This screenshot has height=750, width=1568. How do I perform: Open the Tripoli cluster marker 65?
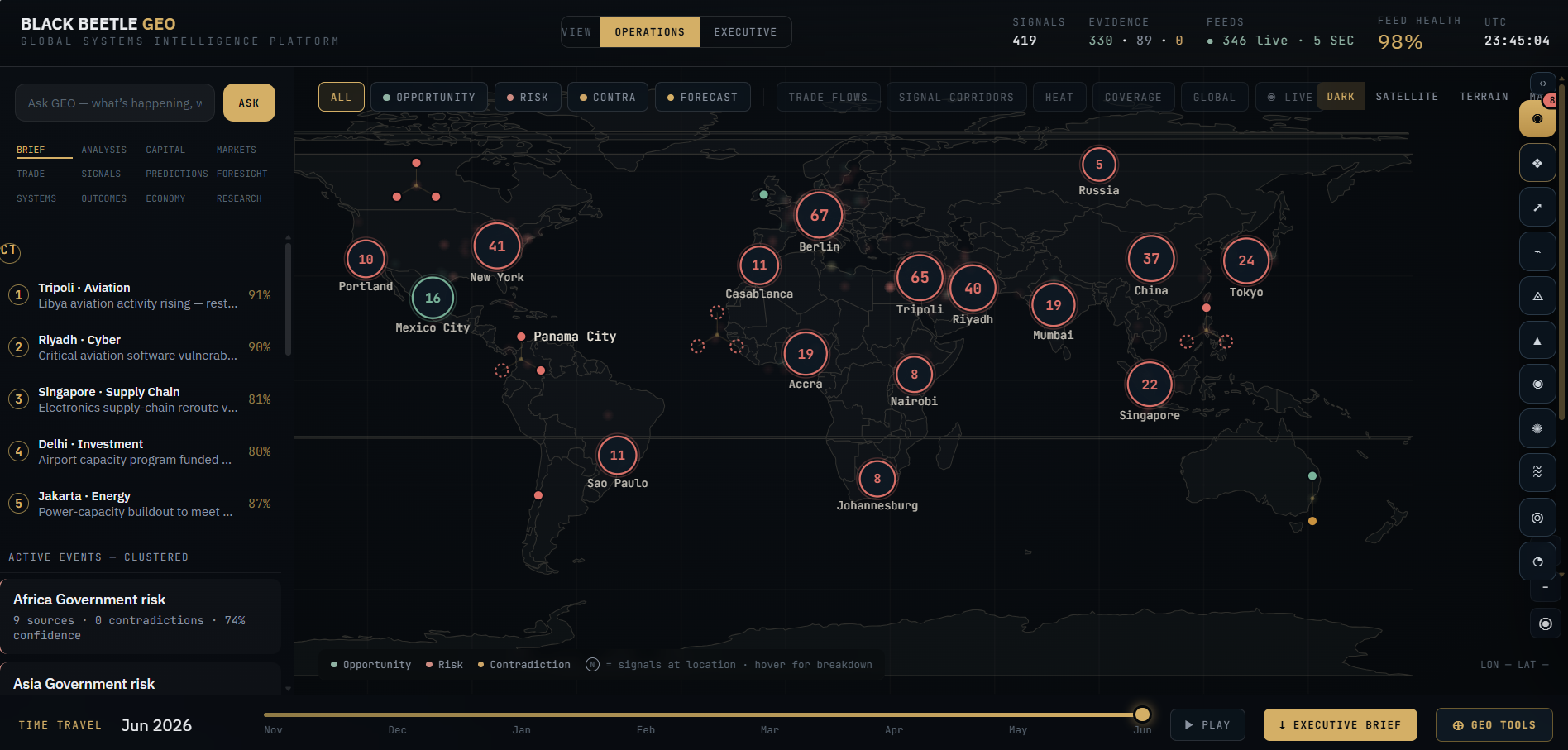920,277
